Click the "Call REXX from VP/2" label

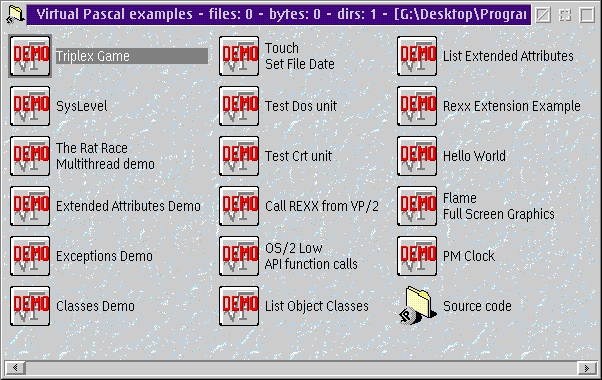(x=322, y=206)
